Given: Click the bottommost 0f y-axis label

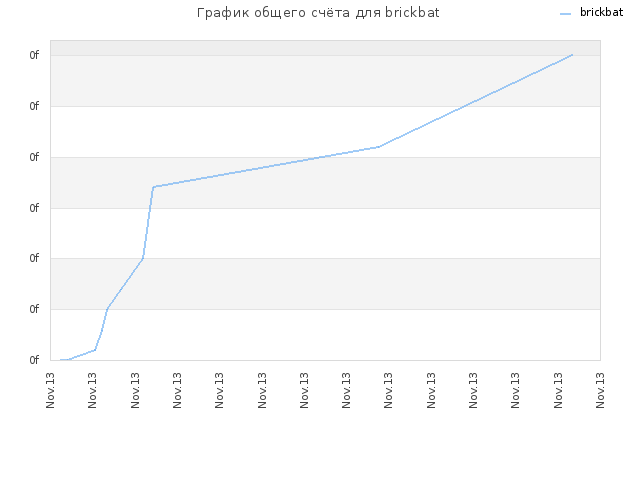Looking at the screenshot, I should 34,360.
